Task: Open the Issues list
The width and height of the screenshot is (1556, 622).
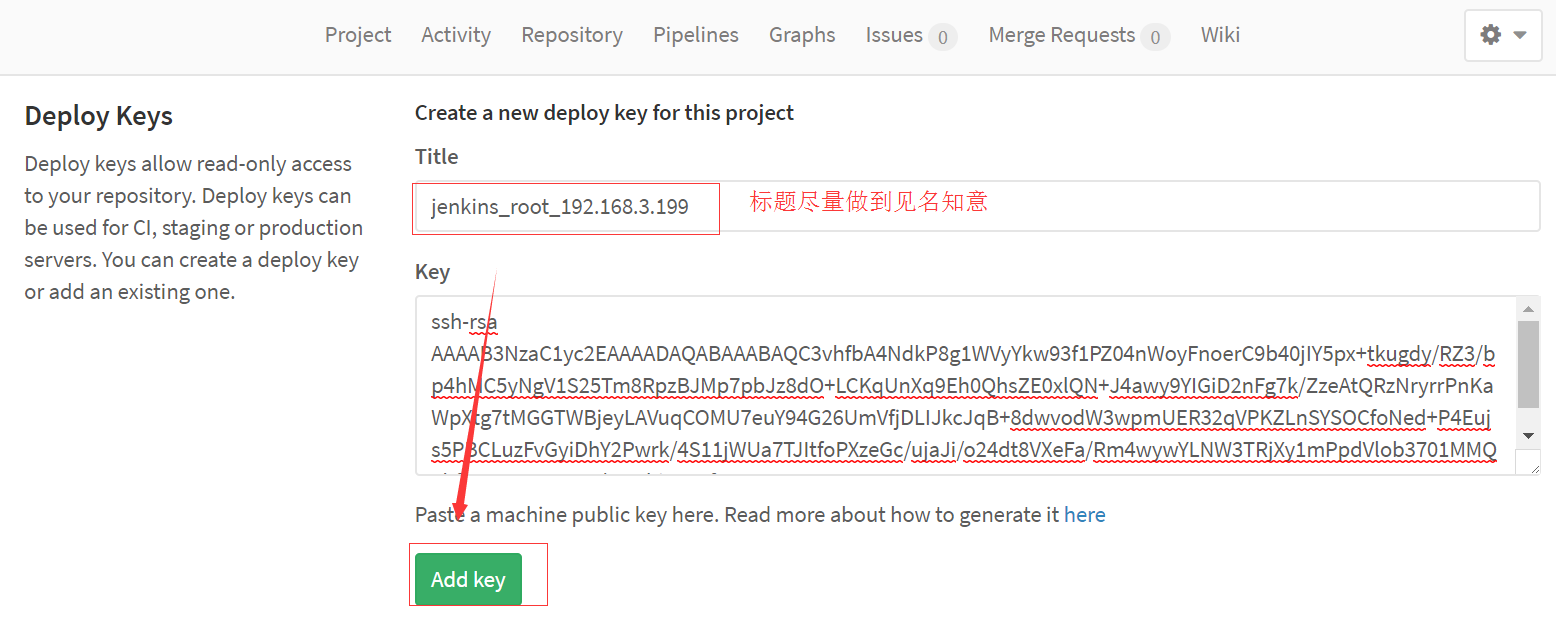Action: click(x=893, y=34)
